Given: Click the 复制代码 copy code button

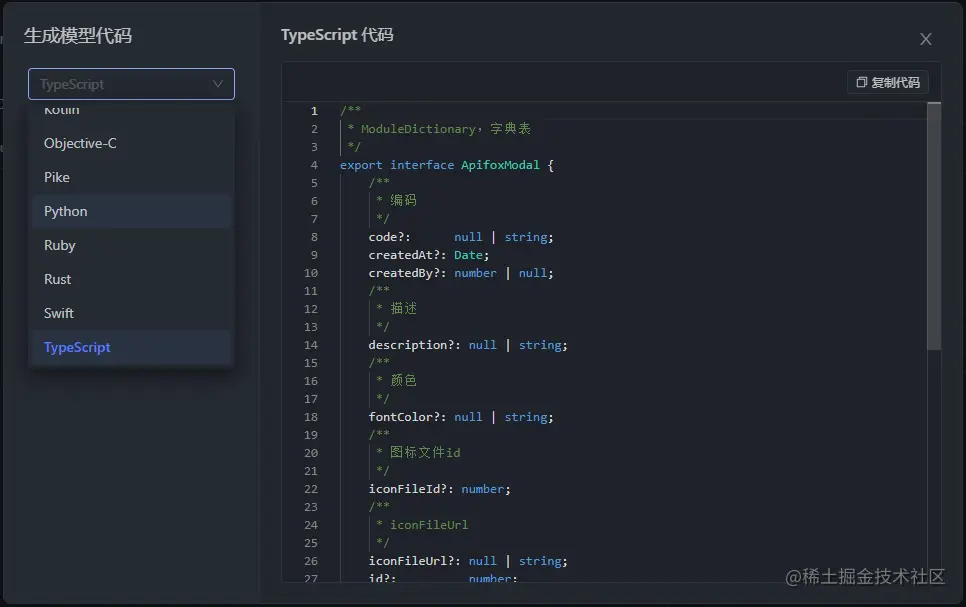Looking at the screenshot, I should [x=888, y=83].
